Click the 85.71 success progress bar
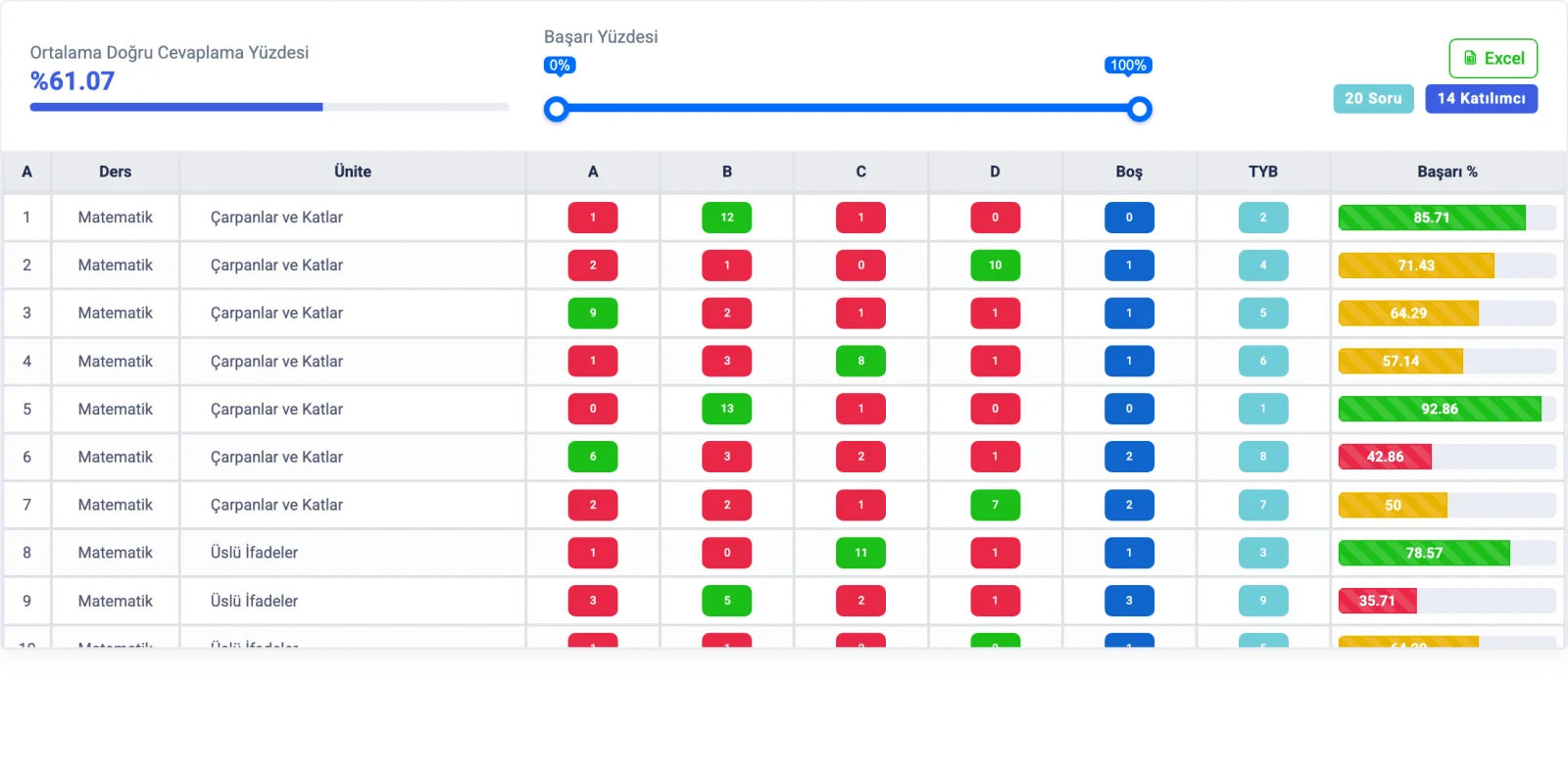1568x782 pixels. pos(1446,218)
